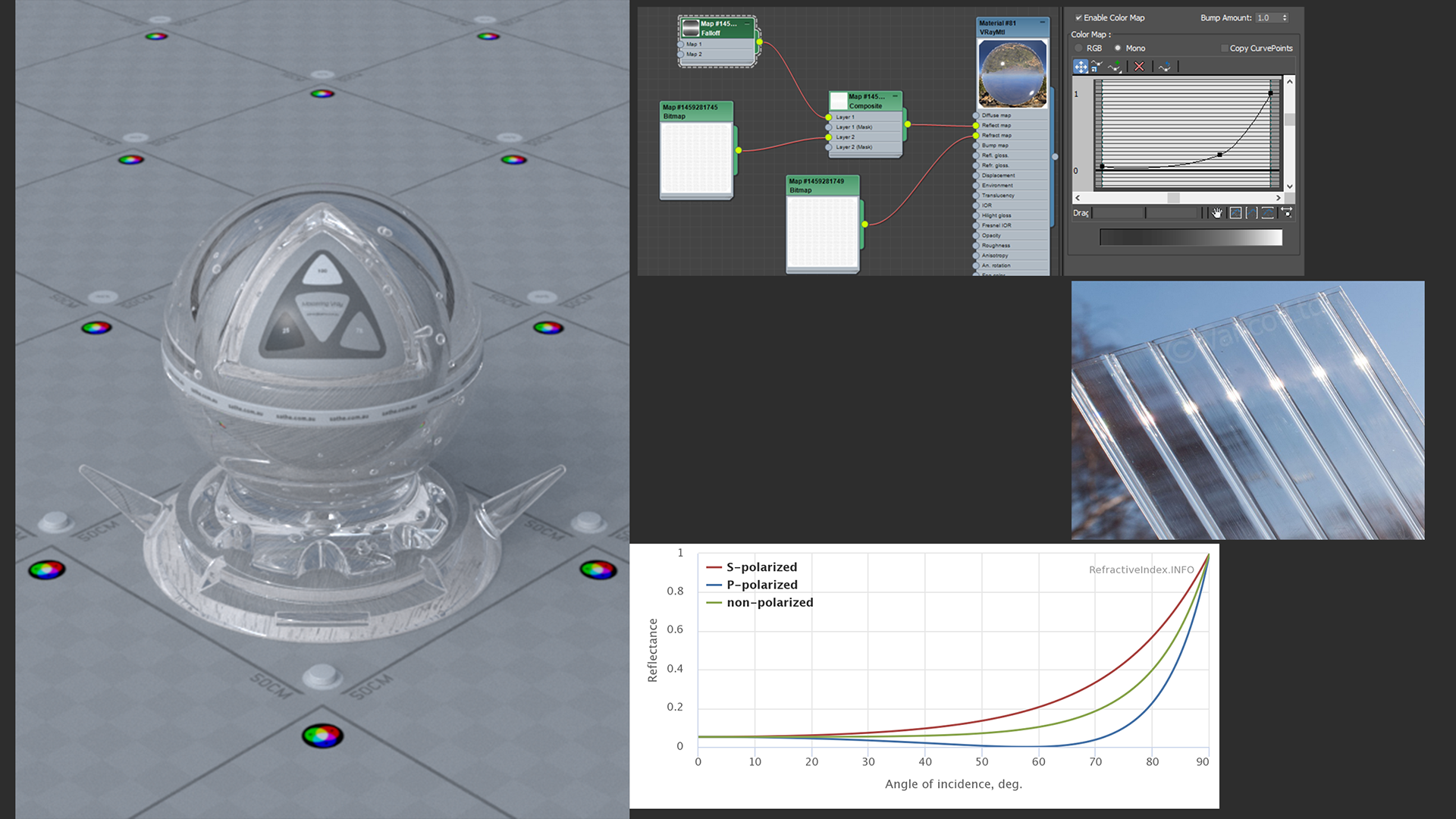The width and height of the screenshot is (1456, 819).
Task: Click output socket of Bitmap Map #1459281745
Action: point(738,150)
